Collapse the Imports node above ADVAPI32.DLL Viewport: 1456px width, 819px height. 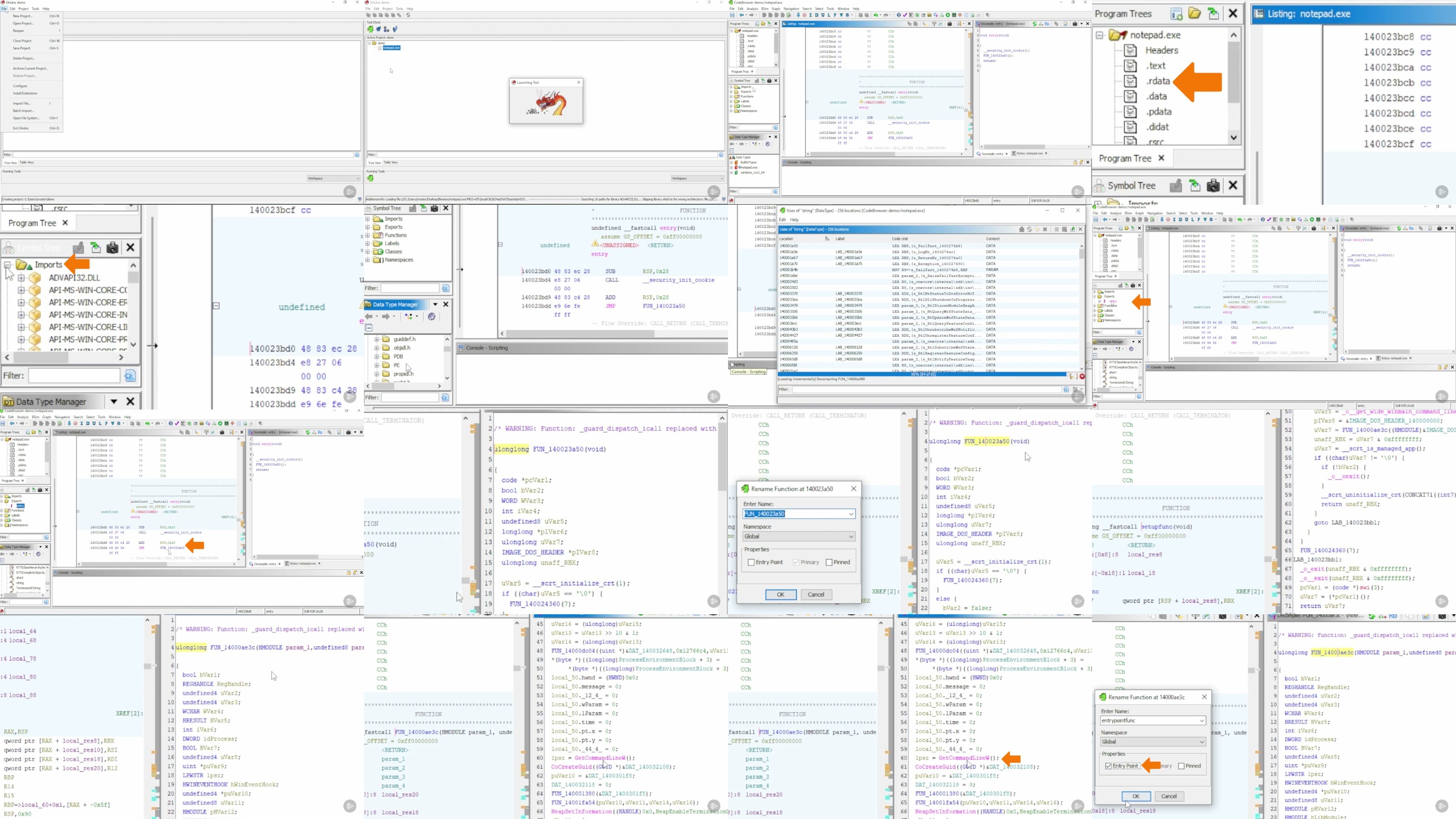coord(8,264)
